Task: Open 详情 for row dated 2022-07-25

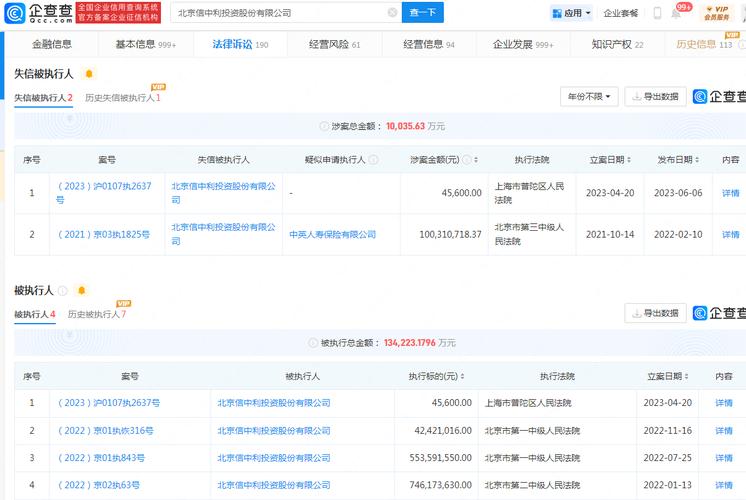Action: [724, 458]
